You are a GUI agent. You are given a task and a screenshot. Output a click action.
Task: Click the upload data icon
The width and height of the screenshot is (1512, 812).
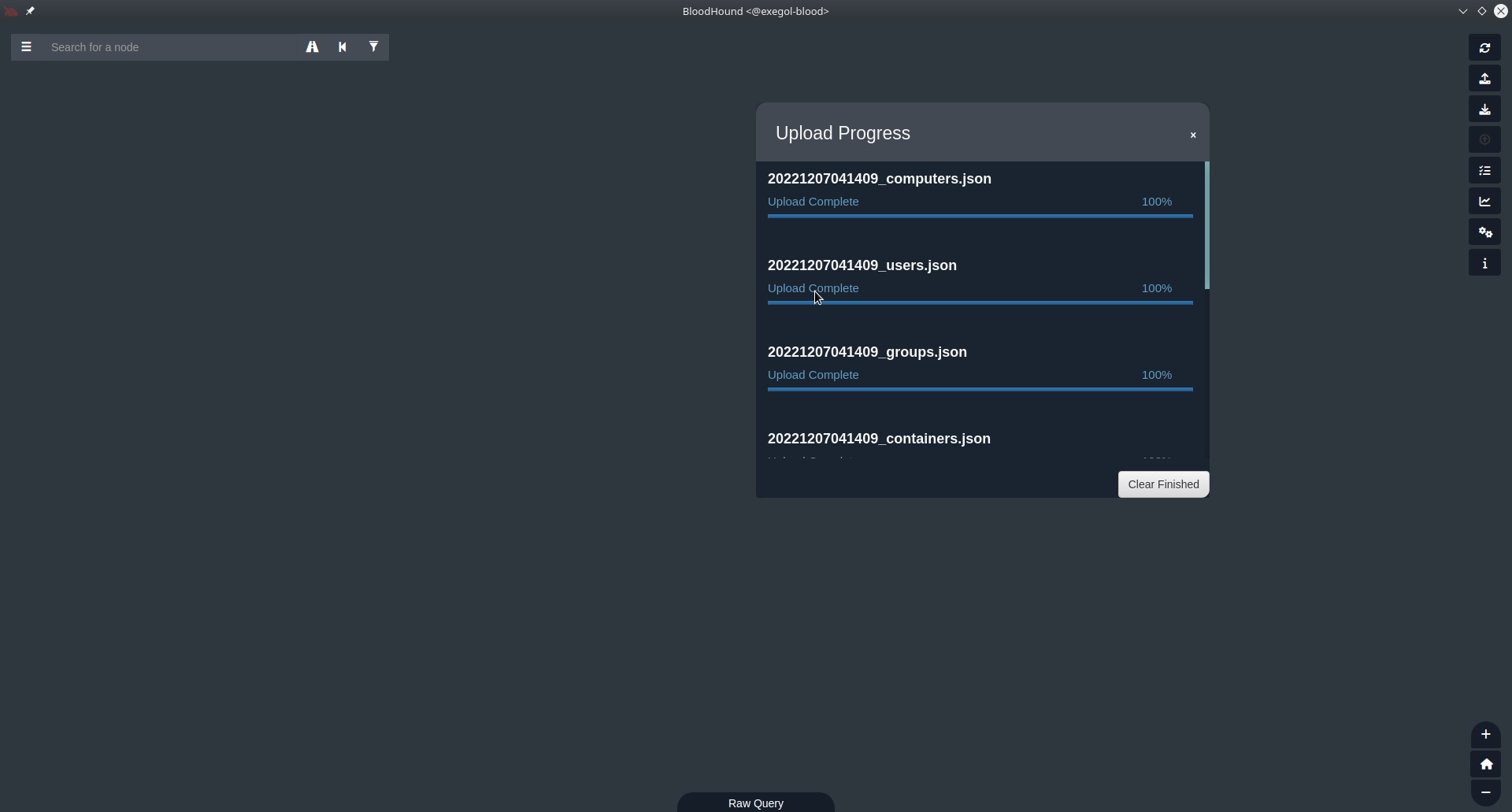point(1484,79)
